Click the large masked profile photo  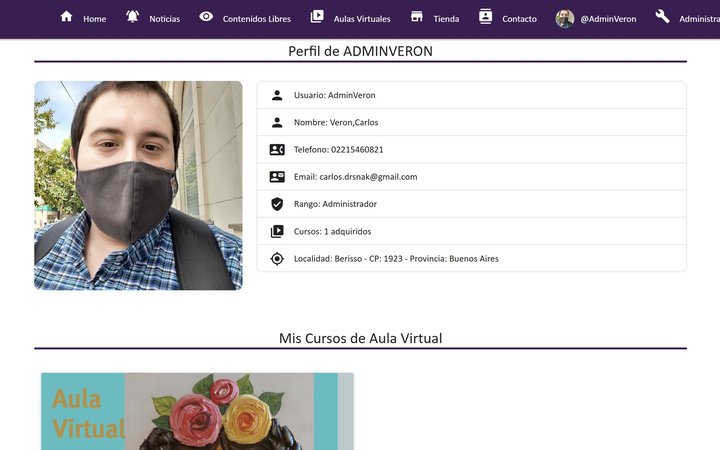pyautogui.click(x=138, y=185)
